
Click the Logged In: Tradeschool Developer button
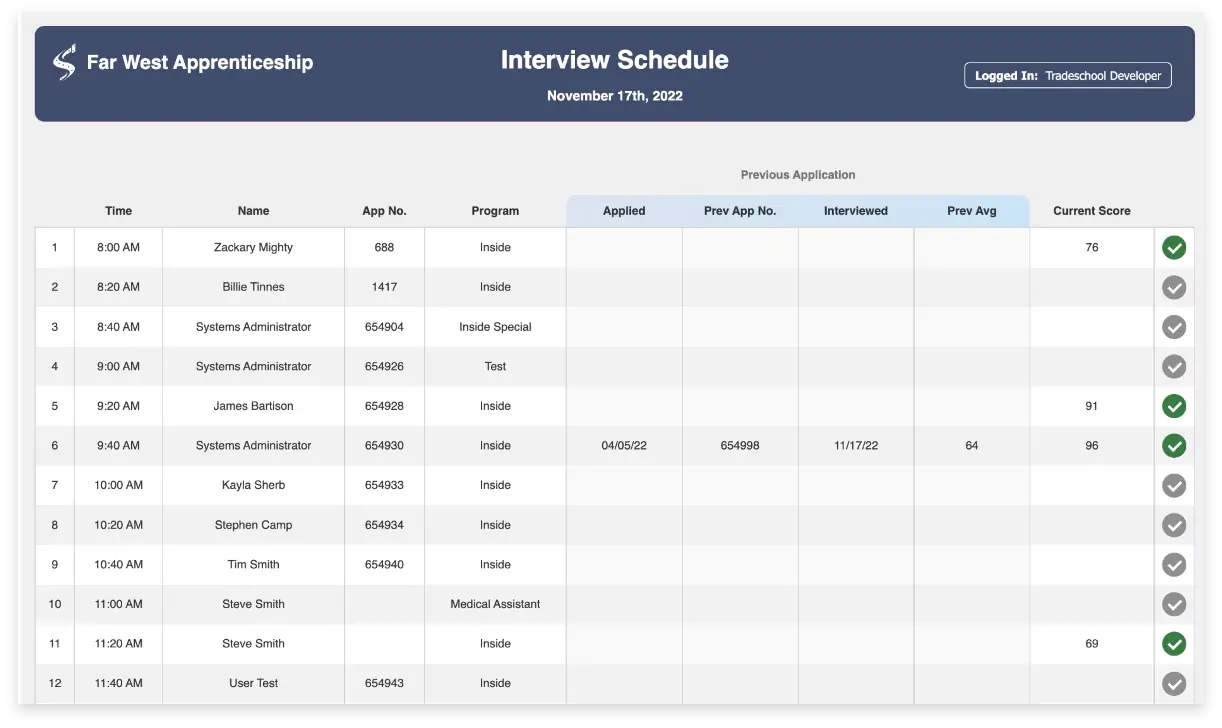point(1067,75)
